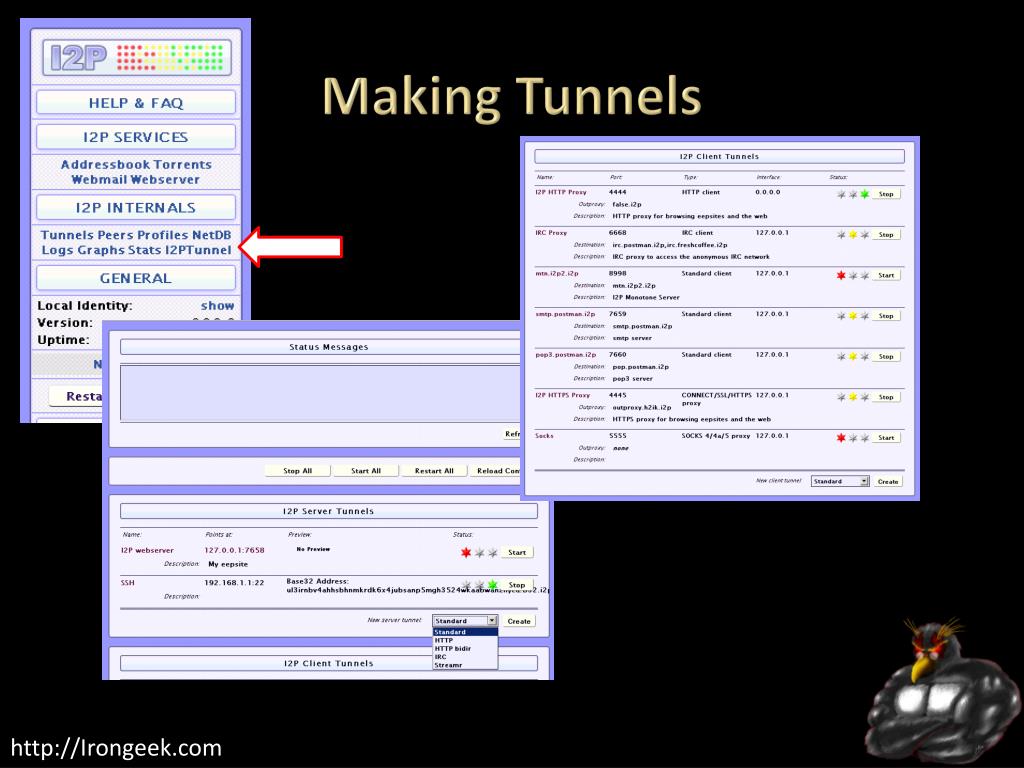Open the New client tunnel type dropdown

840,481
